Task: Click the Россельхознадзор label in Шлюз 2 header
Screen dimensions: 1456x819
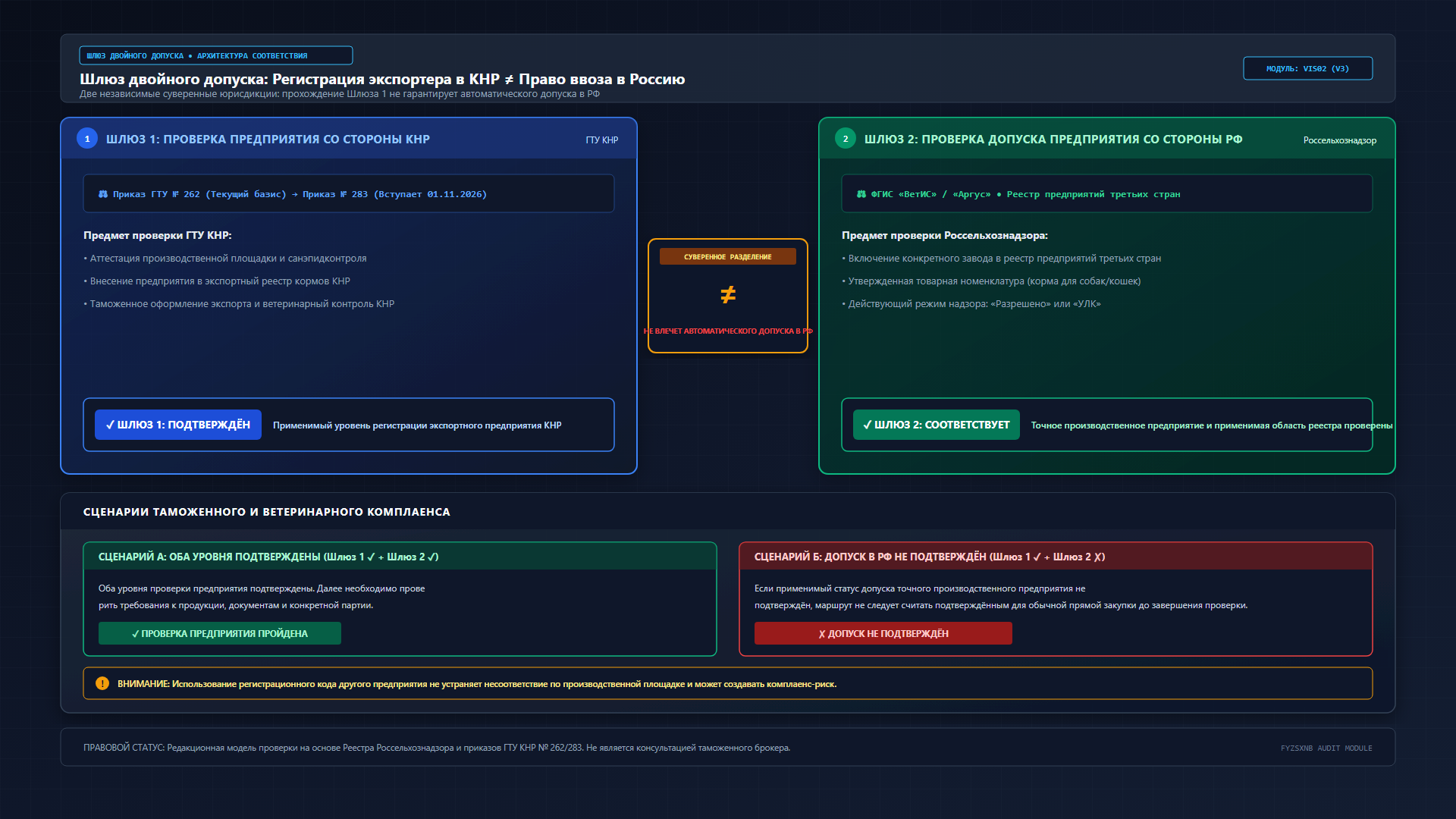Action: (x=1340, y=140)
